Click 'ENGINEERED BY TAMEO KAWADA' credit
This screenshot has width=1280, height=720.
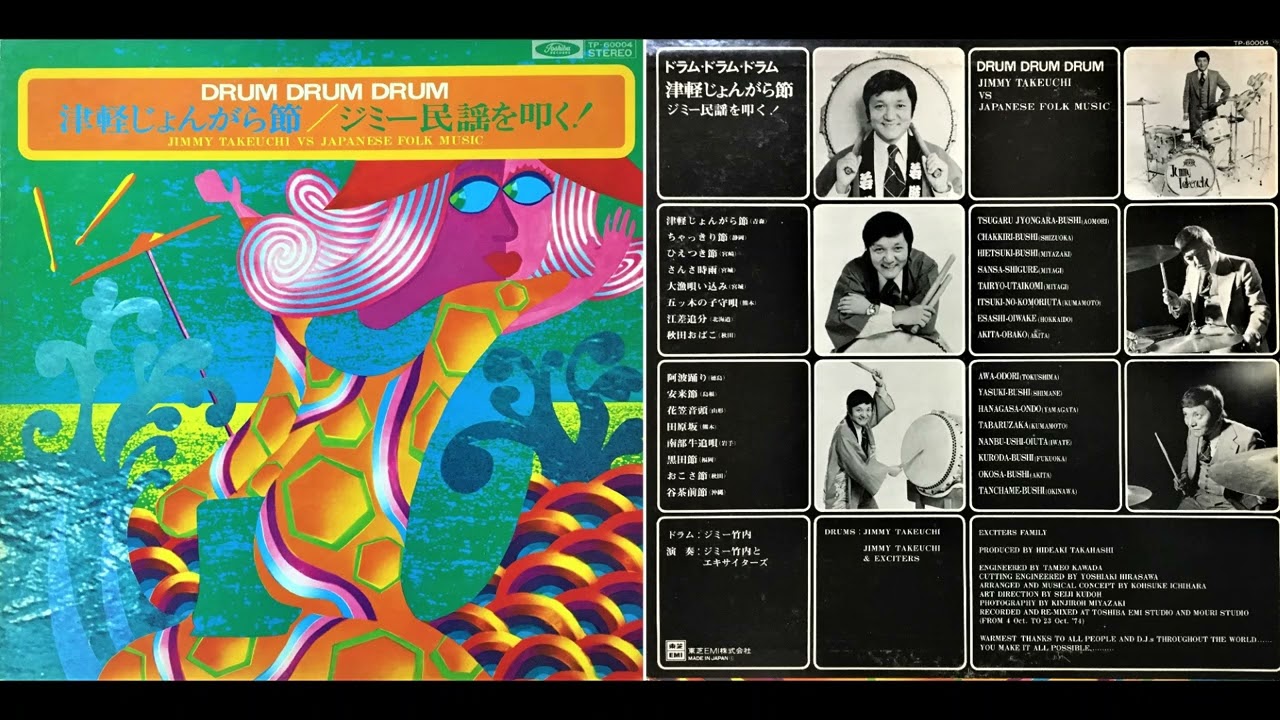coord(1040,568)
